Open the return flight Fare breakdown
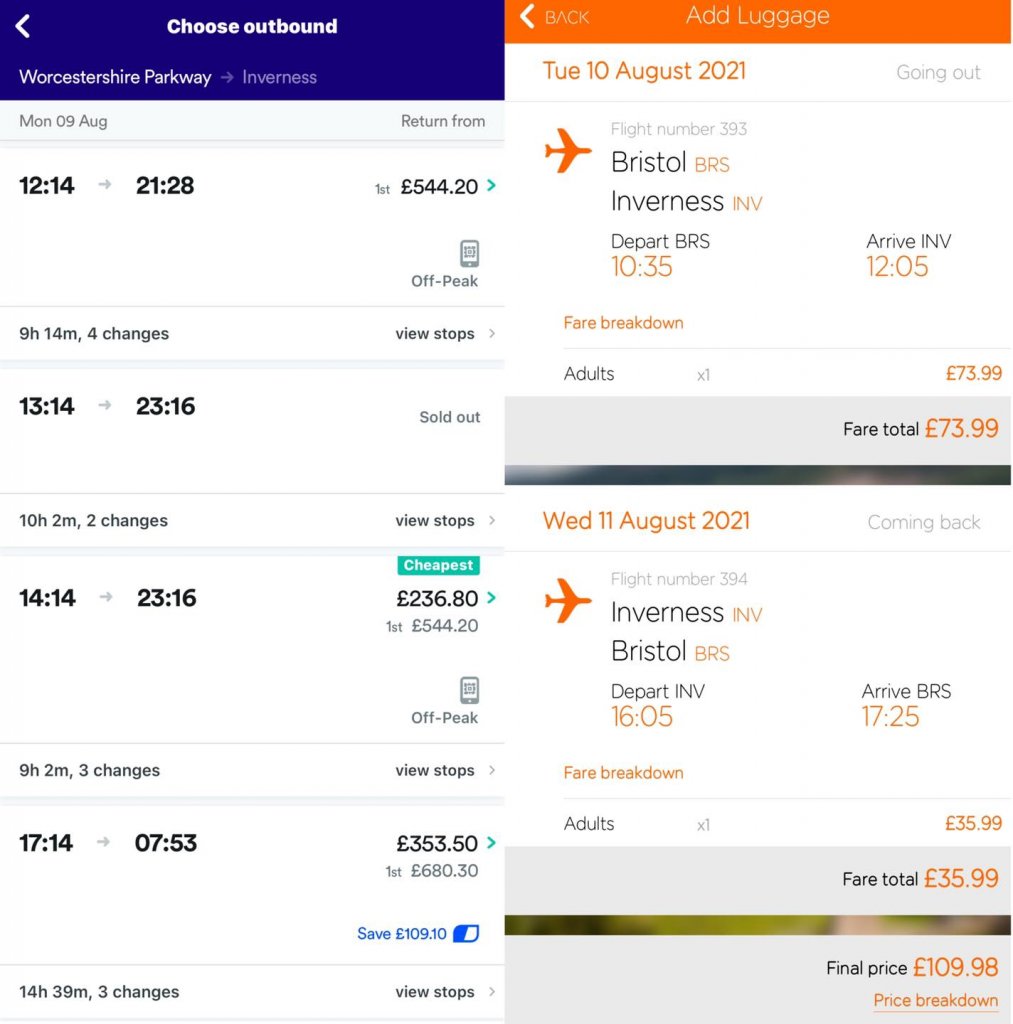1013x1024 pixels. point(623,773)
